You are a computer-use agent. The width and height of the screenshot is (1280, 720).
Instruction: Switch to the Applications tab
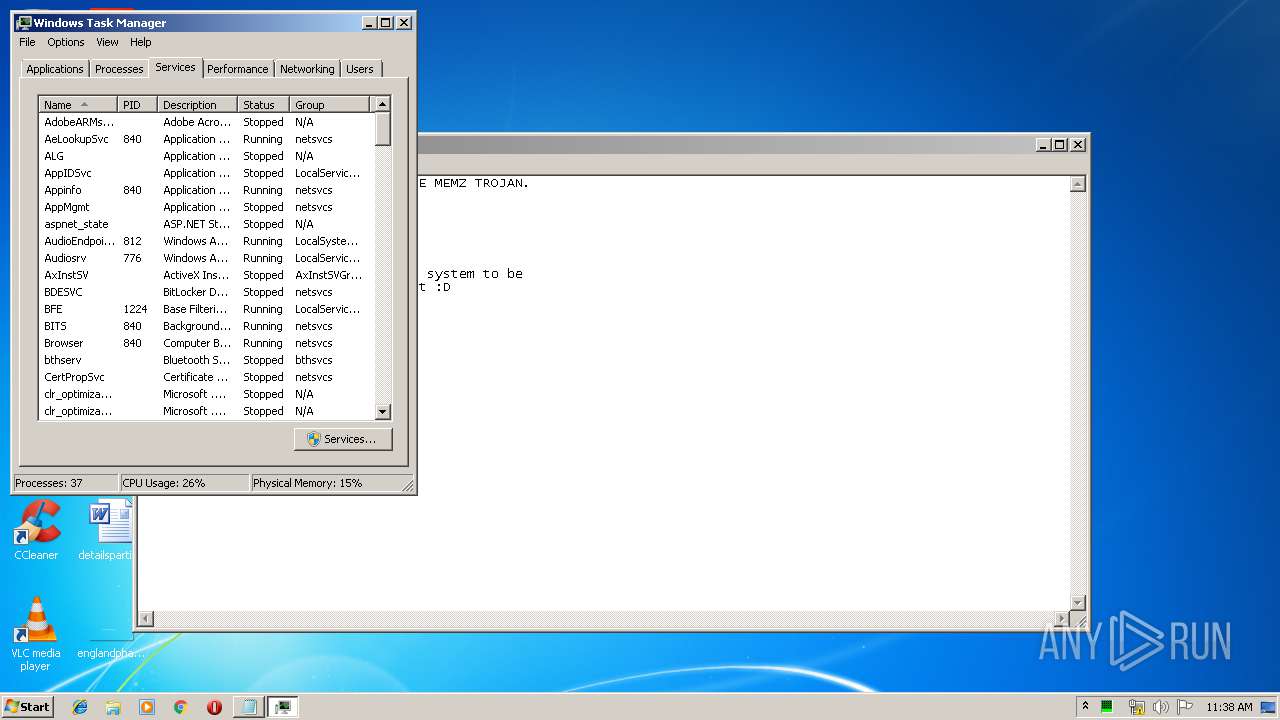tap(55, 69)
